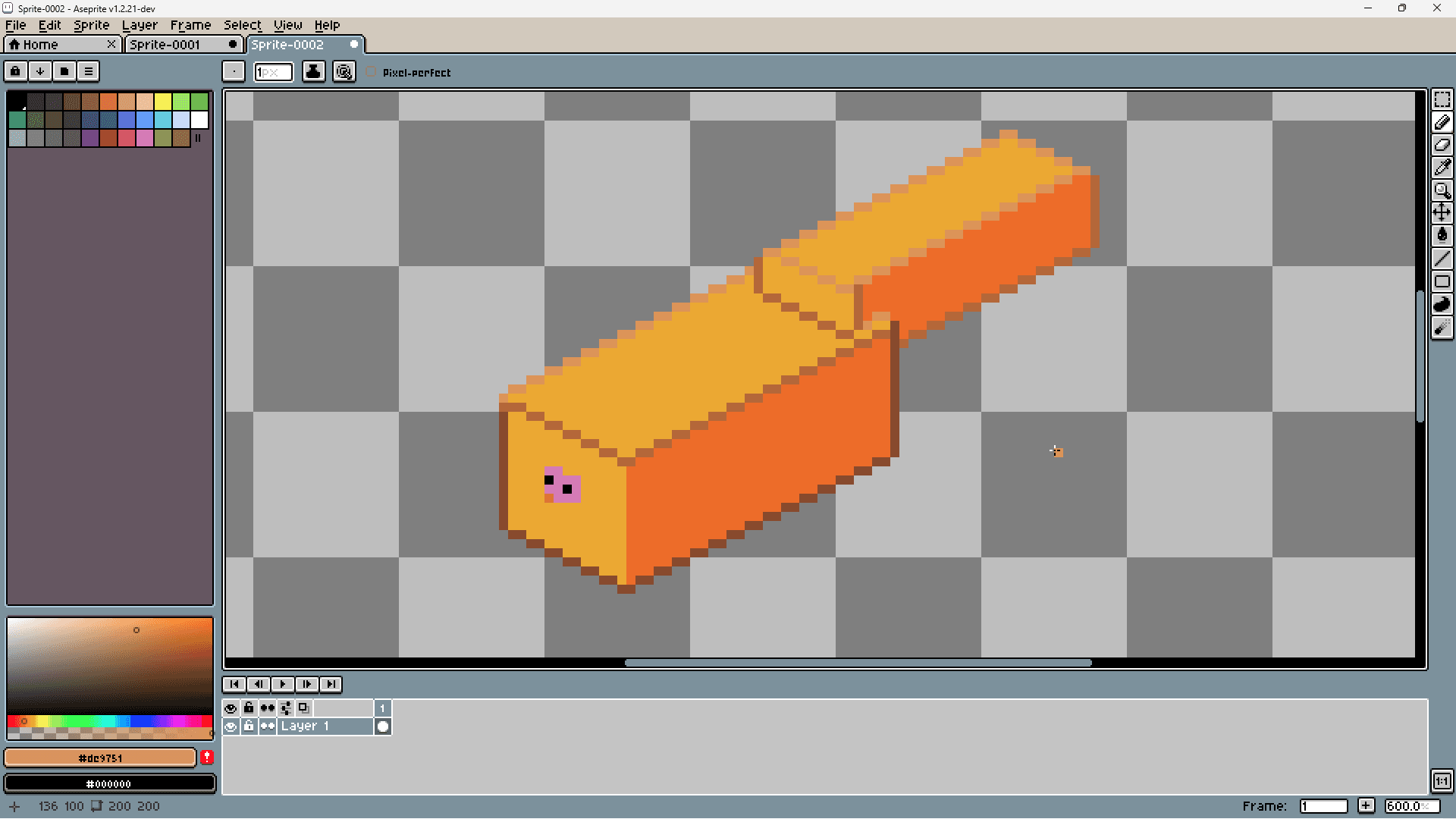Switch to the Sprite-0001 tab
The width and height of the screenshot is (1456, 819).
click(165, 45)
